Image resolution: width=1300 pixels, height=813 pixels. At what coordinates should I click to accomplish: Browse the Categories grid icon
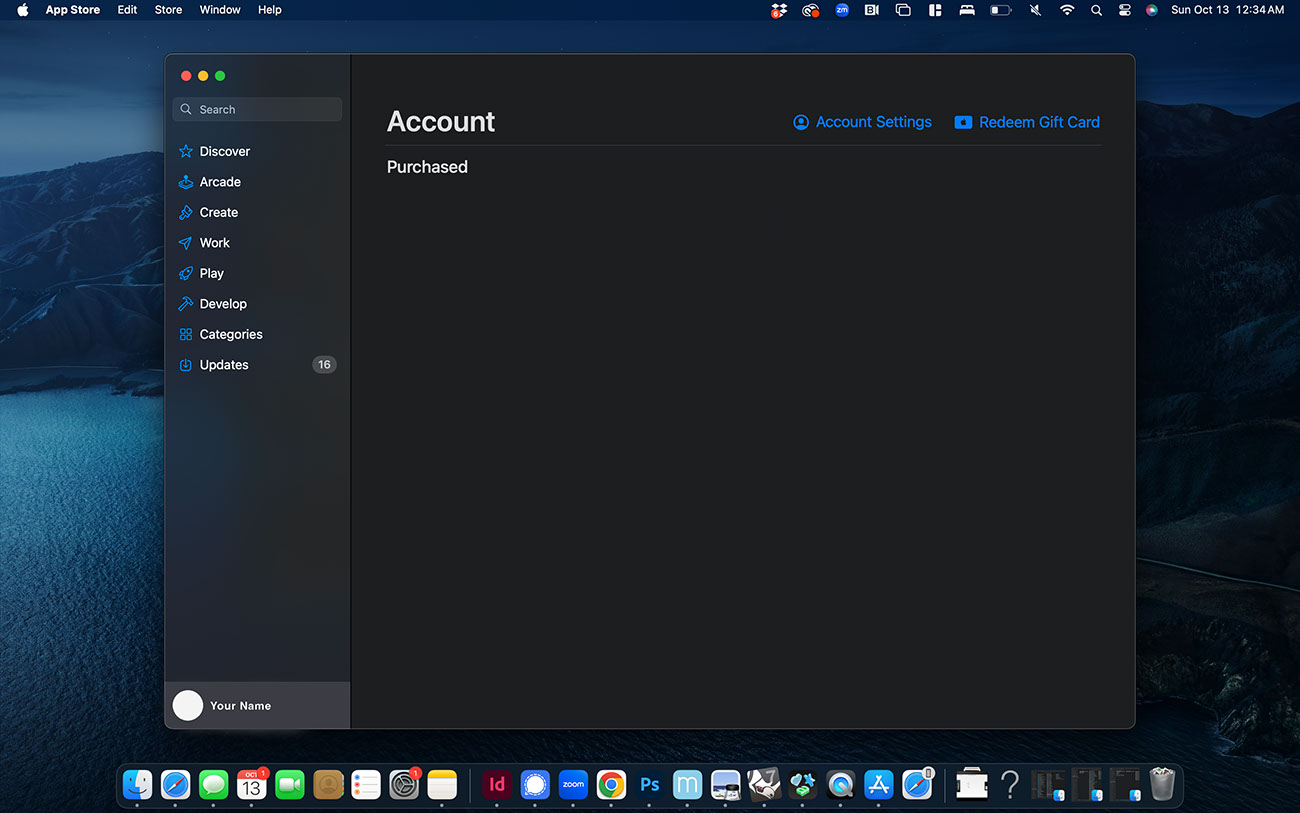186,335
